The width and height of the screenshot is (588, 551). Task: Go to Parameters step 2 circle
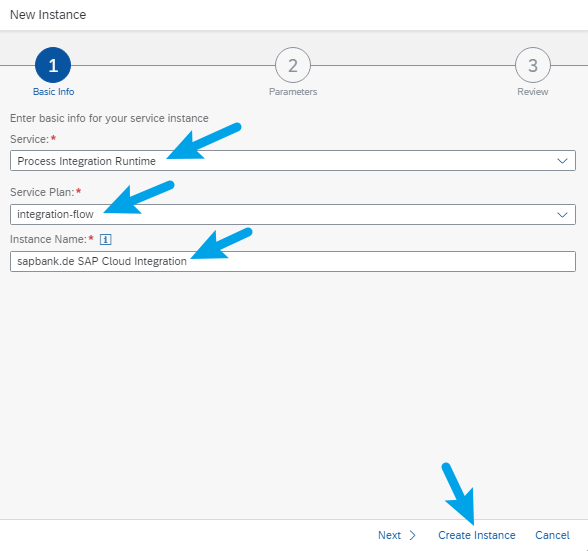click(293, 65)
